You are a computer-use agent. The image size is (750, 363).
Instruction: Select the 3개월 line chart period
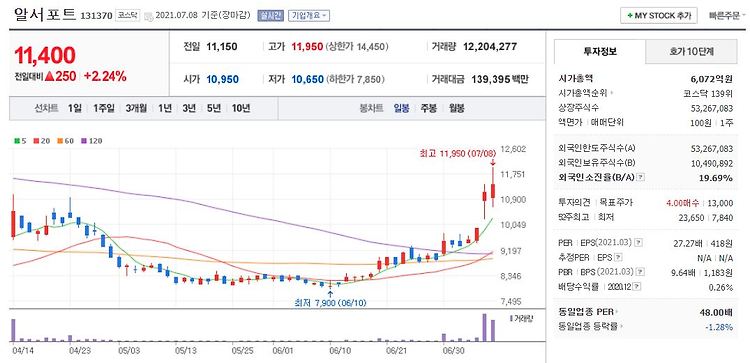pyautogui.click(x=136, y=108)
